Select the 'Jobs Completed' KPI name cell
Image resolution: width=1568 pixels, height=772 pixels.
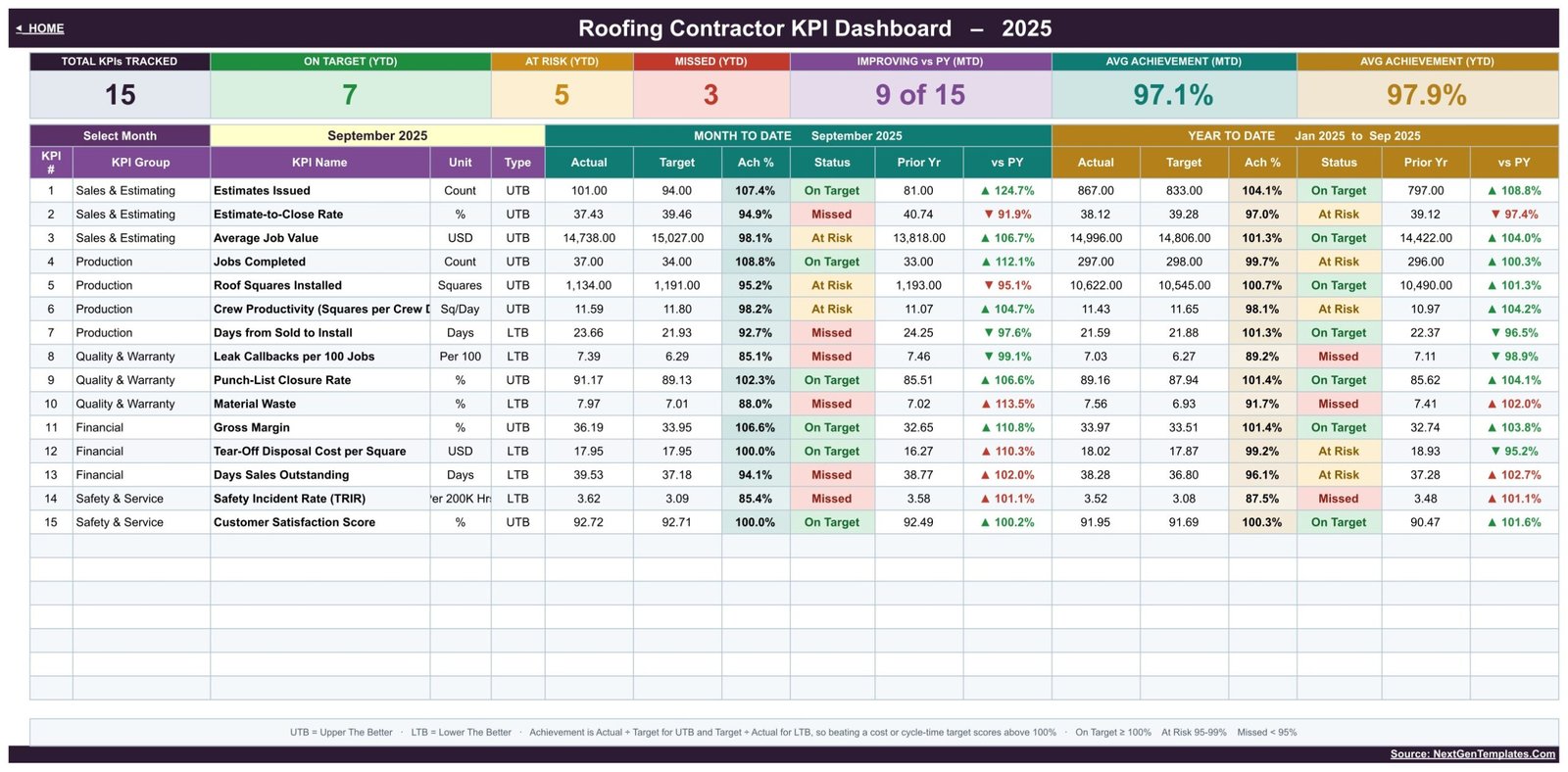tap(319, 262)
